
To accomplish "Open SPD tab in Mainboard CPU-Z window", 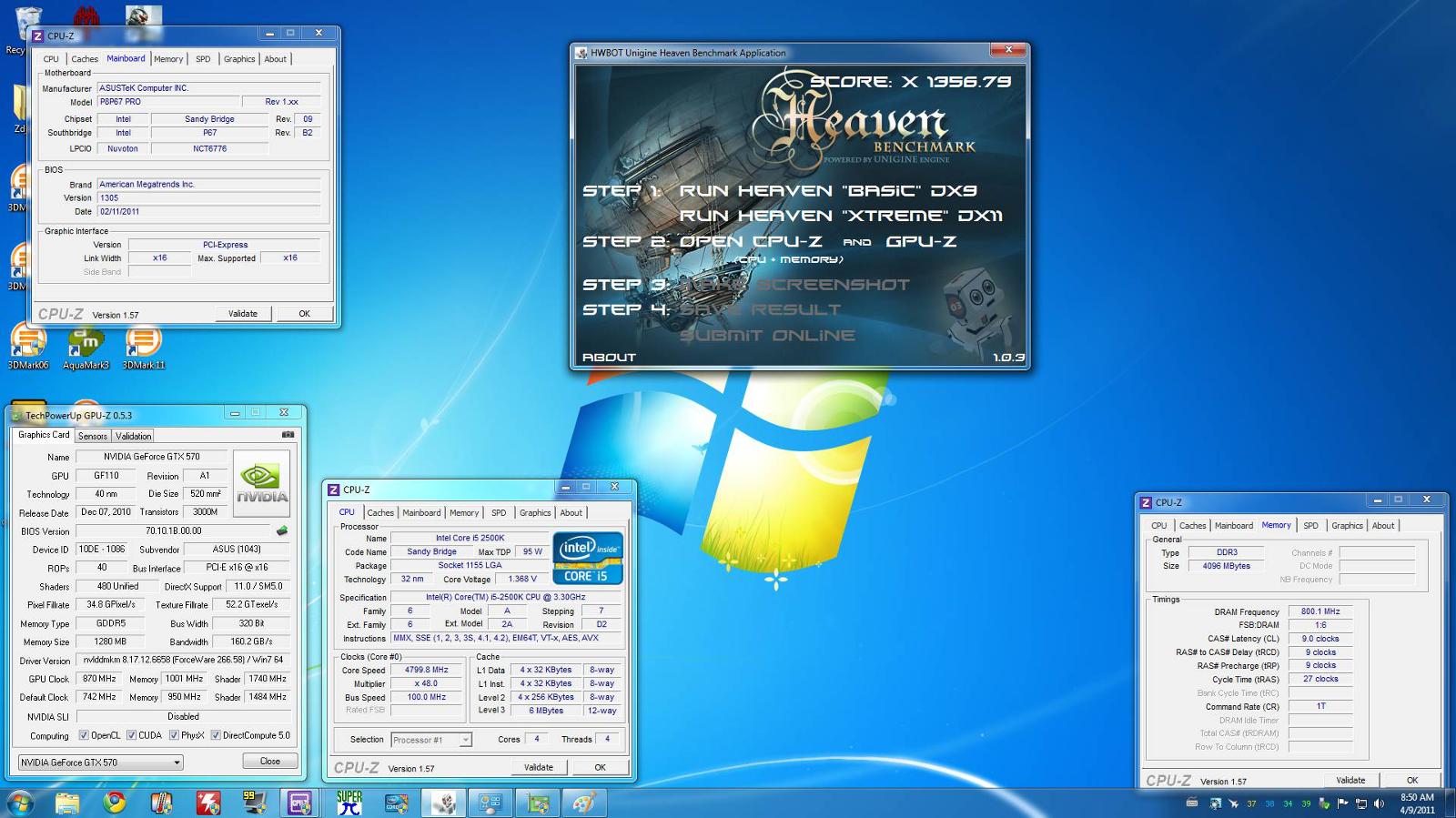I will pos(203,59).
